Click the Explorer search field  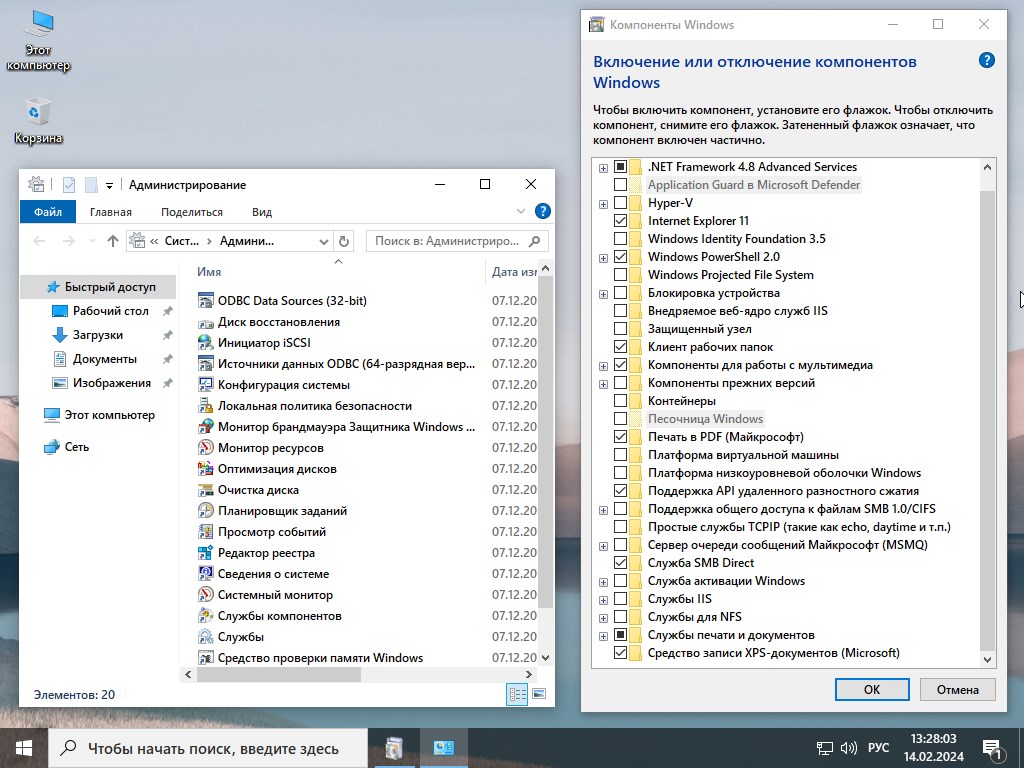(x=457, y=241)
